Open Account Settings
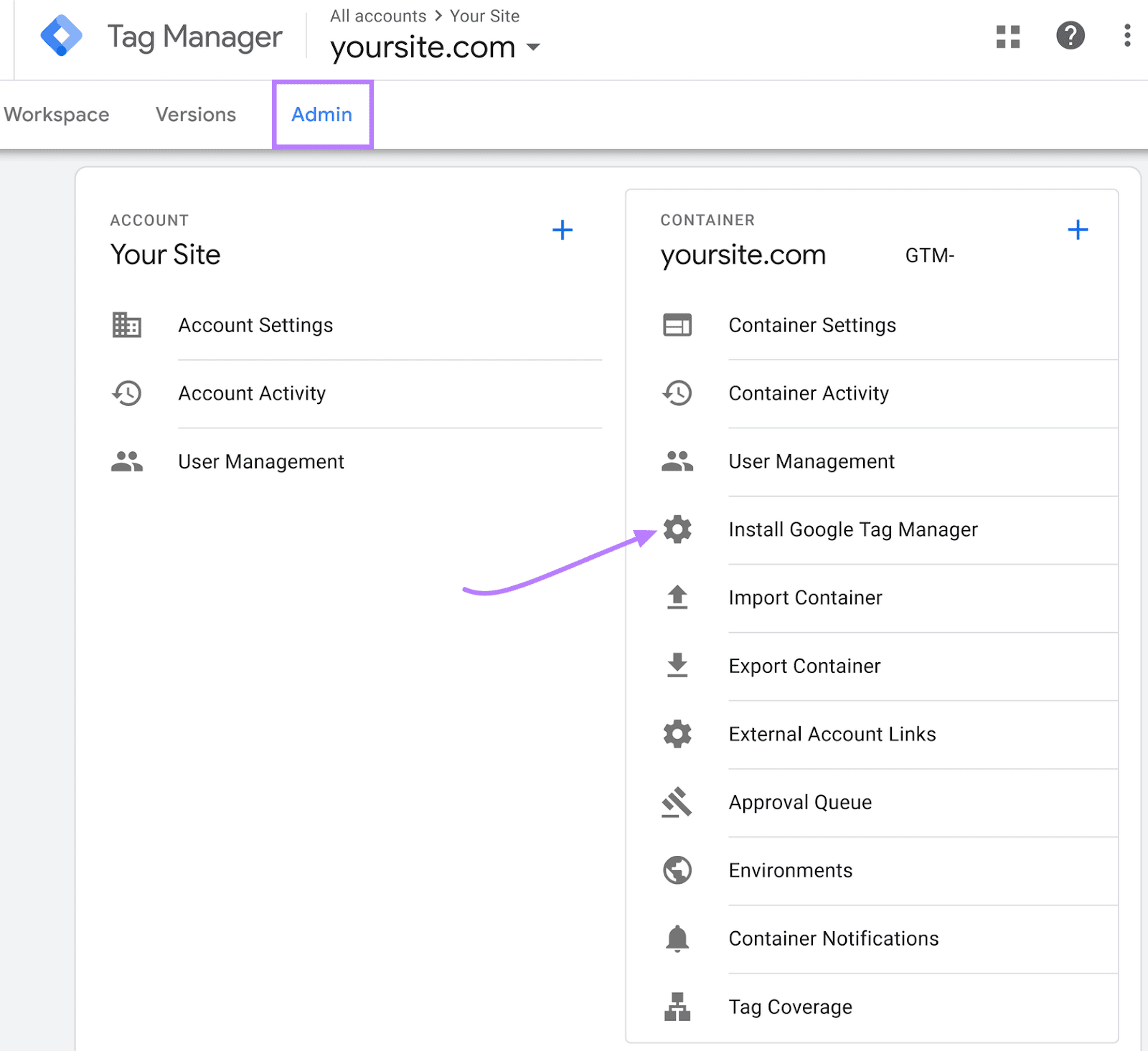The width and height of the screenshot is (1148, 1051). click(x=255, y=325)
